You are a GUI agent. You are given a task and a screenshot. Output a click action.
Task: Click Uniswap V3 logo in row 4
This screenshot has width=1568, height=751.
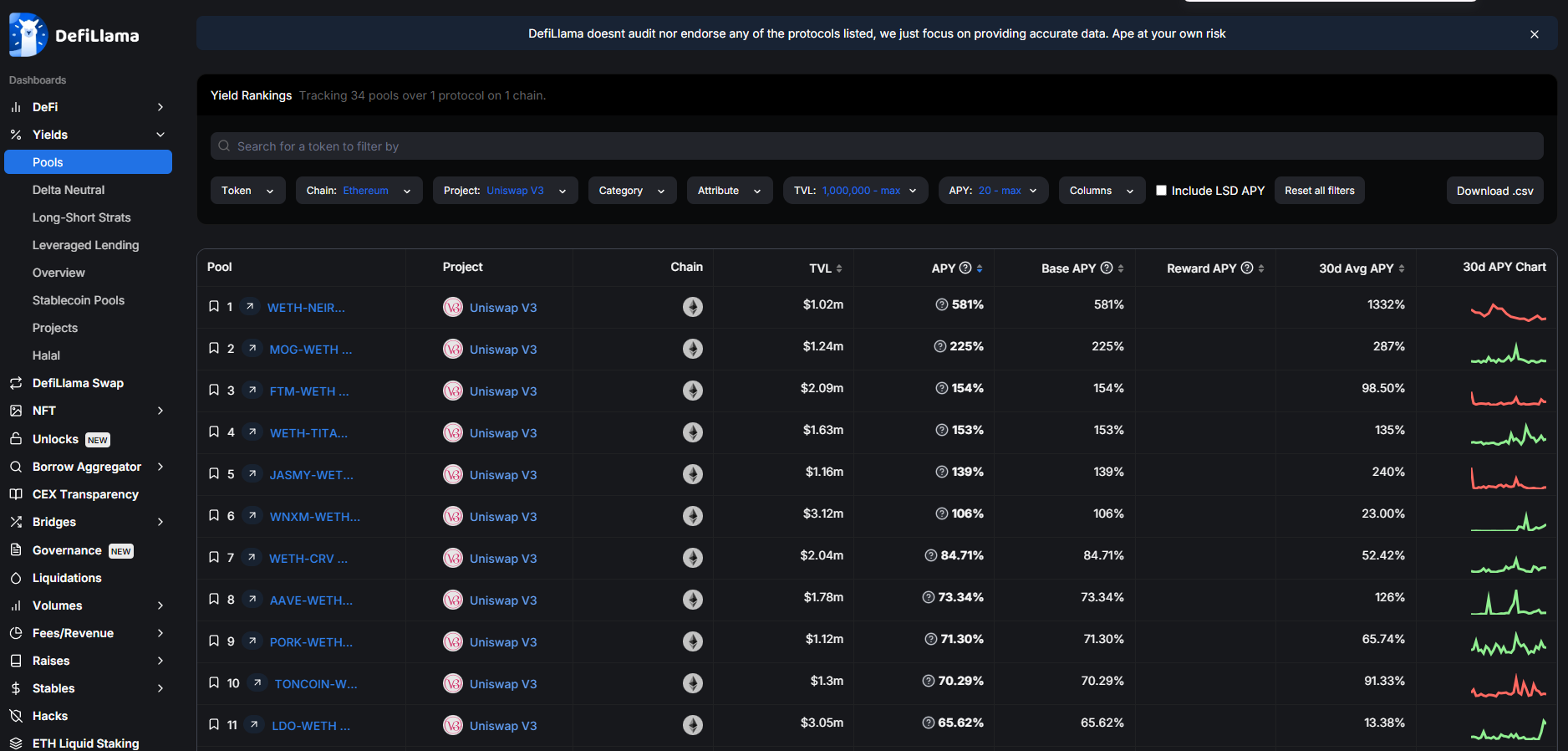[x=452, y=432]
